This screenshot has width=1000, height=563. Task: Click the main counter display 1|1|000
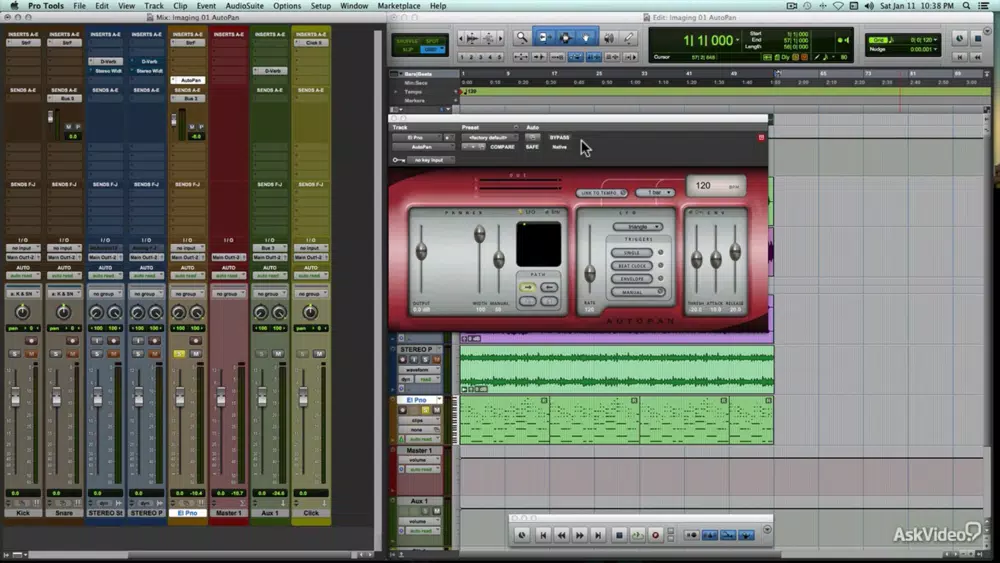(x=708, y=40)
